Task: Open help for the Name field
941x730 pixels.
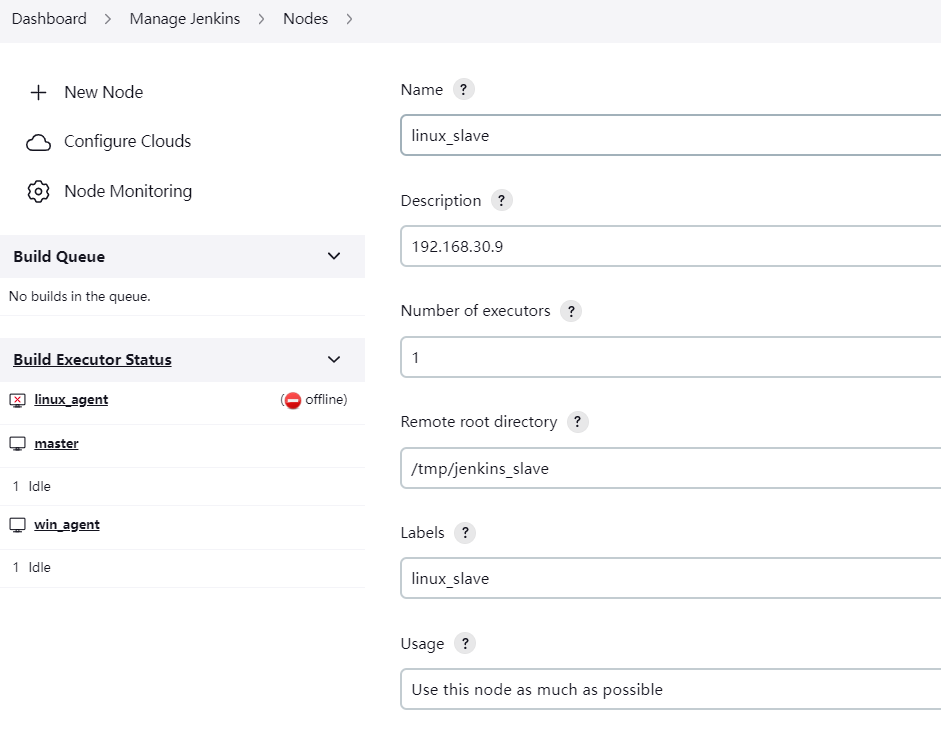Action: point(463,89)
